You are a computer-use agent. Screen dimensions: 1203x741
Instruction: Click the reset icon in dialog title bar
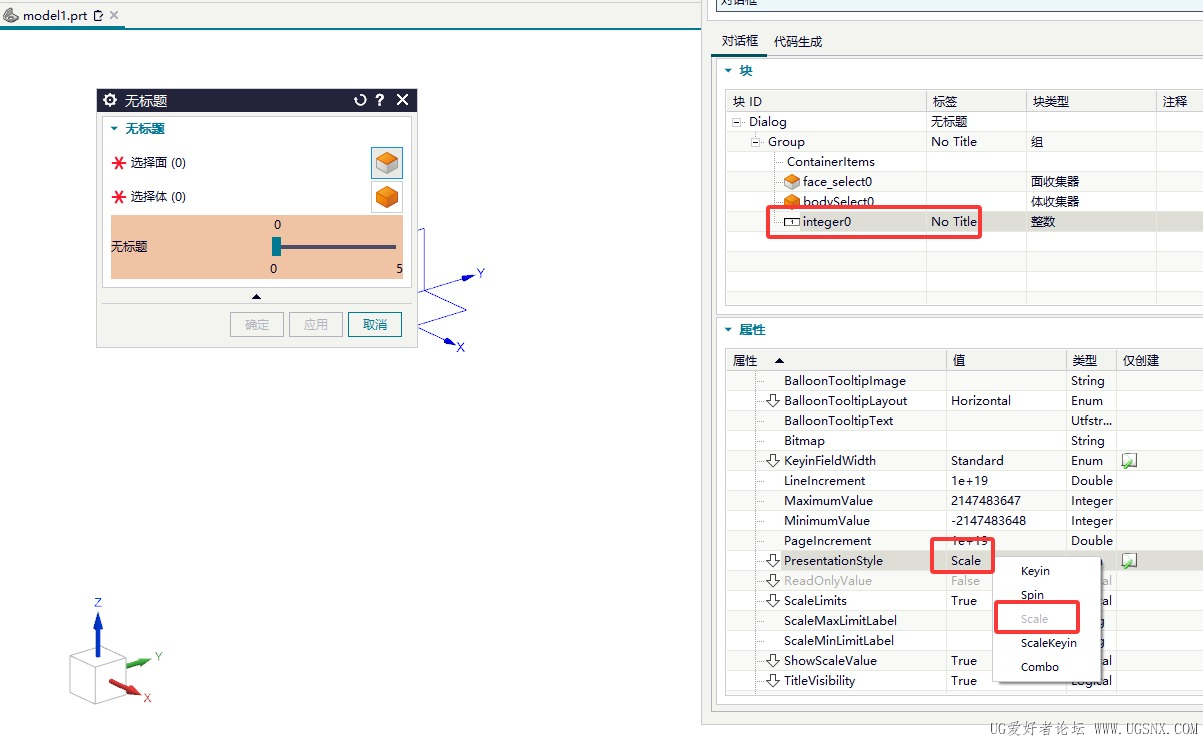point(360,100)
